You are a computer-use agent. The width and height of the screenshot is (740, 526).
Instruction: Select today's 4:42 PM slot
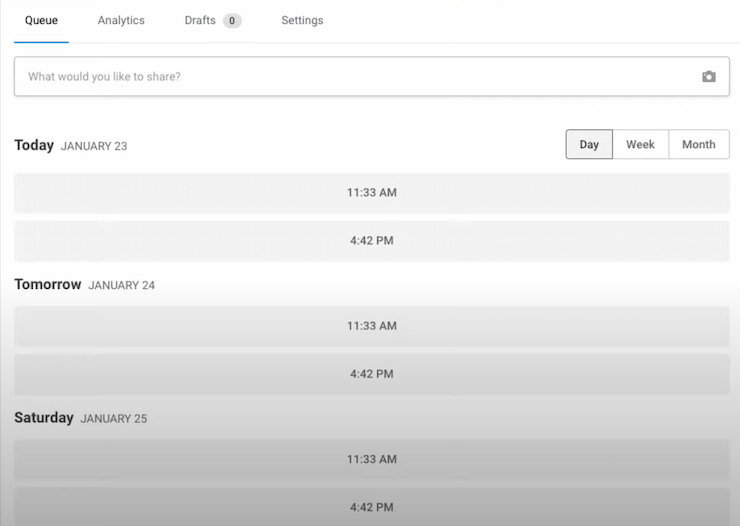tap(371, 241)
